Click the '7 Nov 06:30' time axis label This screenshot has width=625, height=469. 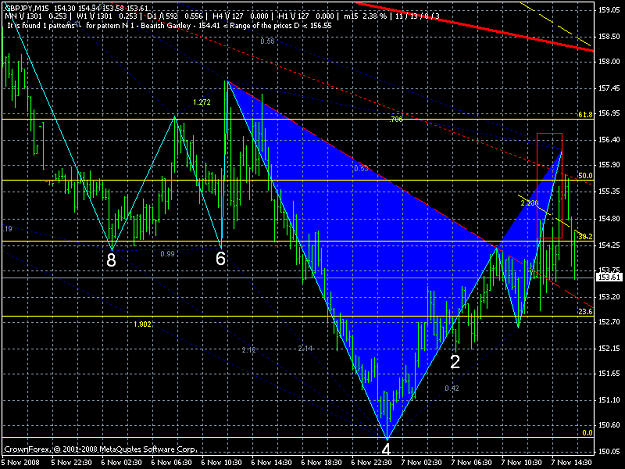[x=472, y=462]
